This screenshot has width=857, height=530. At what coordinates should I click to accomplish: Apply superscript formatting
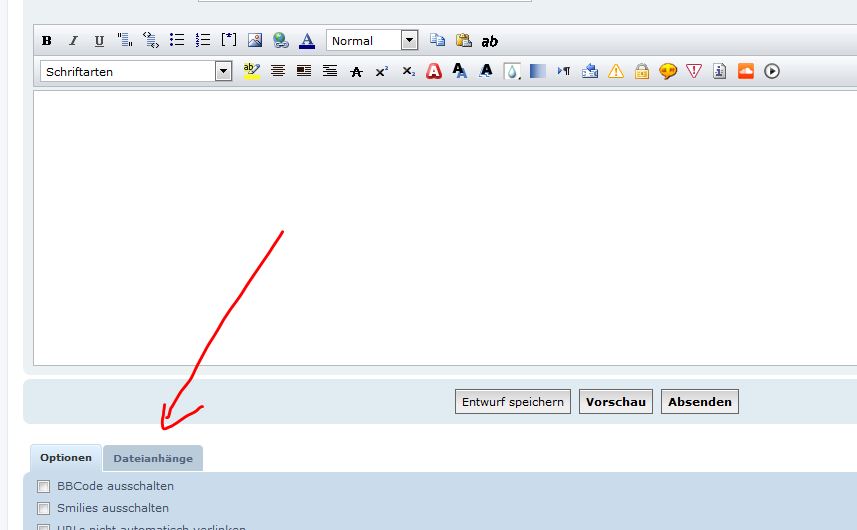click(x=382, y=71)
